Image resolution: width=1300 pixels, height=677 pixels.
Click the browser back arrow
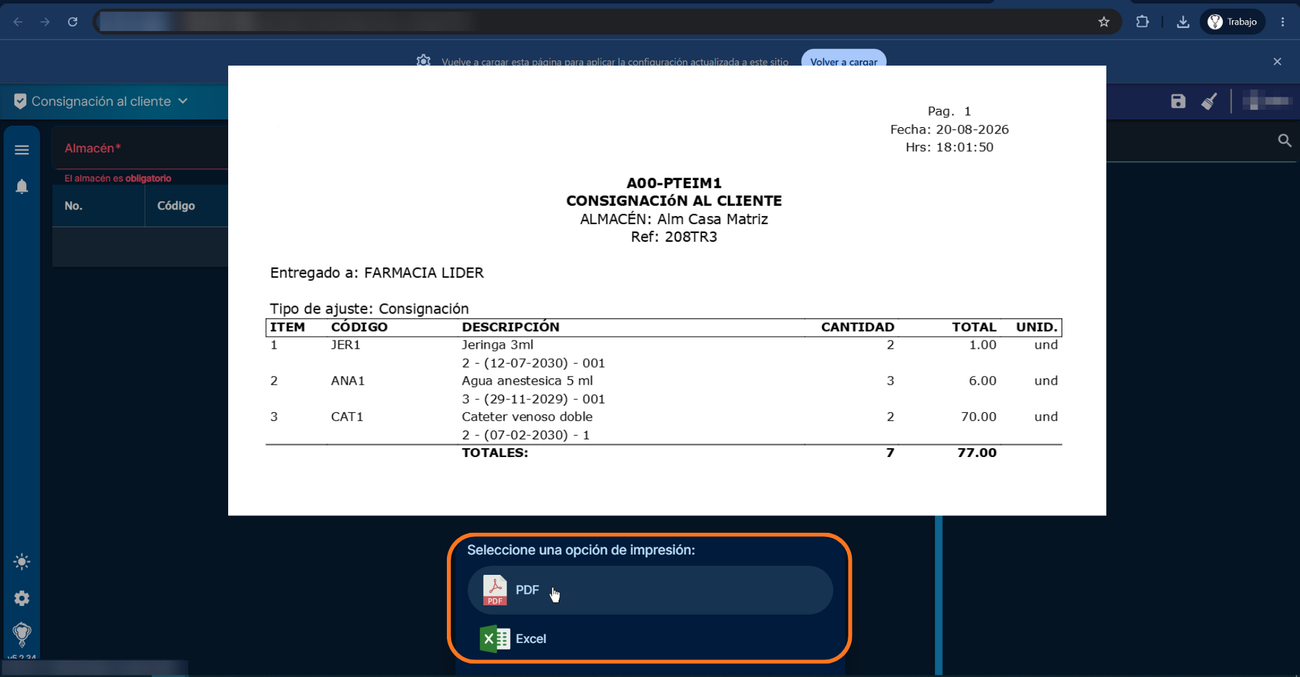(17, 22)
